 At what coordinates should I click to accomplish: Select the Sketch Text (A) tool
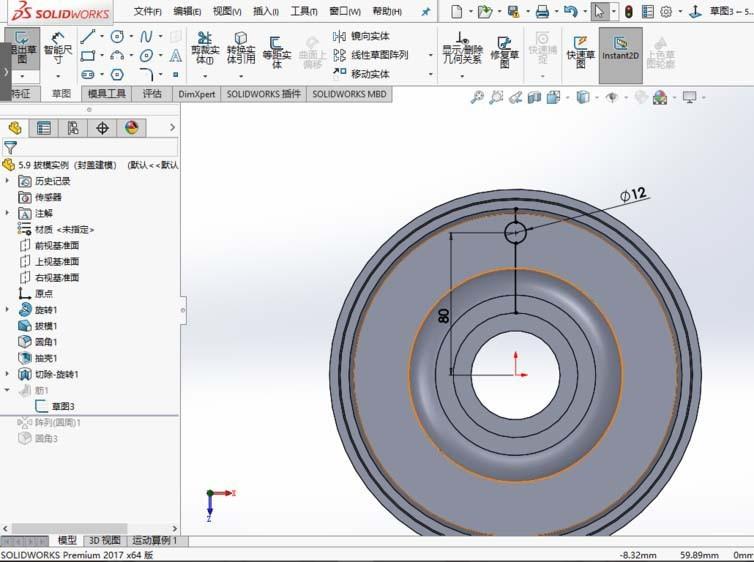pyautogui.click(x=176, y=56)
